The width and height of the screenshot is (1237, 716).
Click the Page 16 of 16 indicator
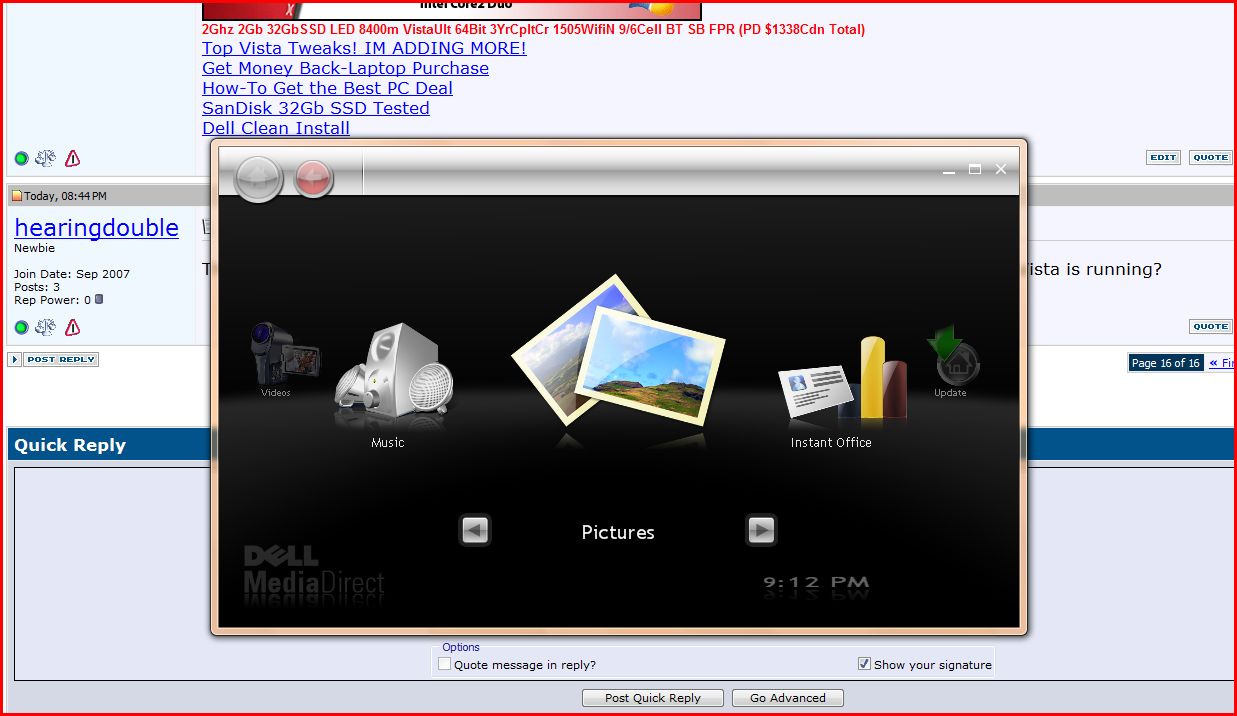click(x=1166, y=363)
